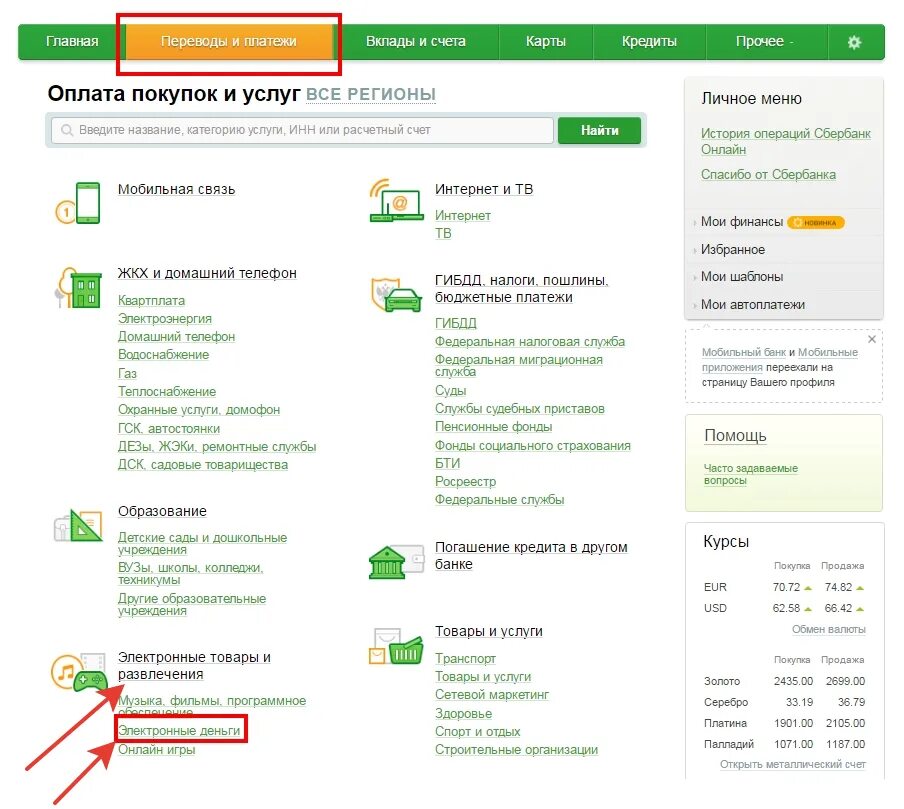Click the Интернет sublink
The image size is (904, 809).
[x=462, y=216]
